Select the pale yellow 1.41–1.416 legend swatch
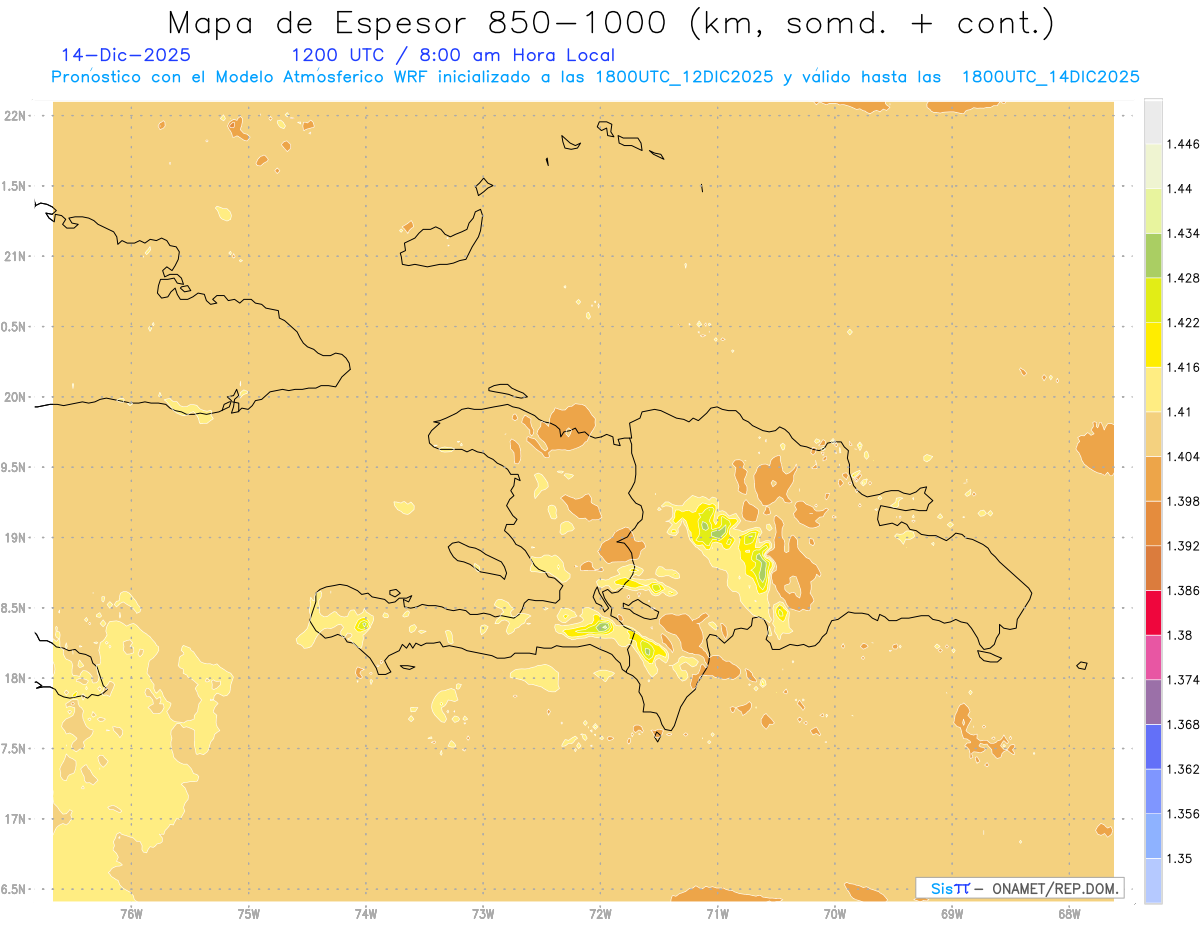Screen dimensions: 1200x927 1153,388
